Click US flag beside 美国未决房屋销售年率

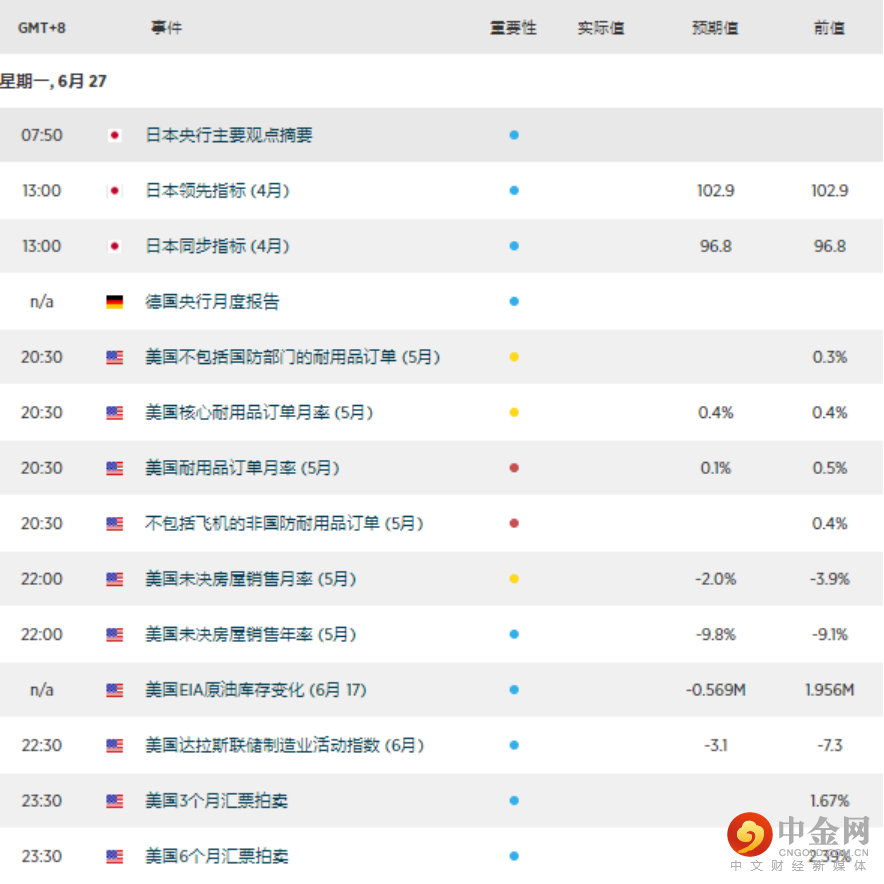pos(114,635)
